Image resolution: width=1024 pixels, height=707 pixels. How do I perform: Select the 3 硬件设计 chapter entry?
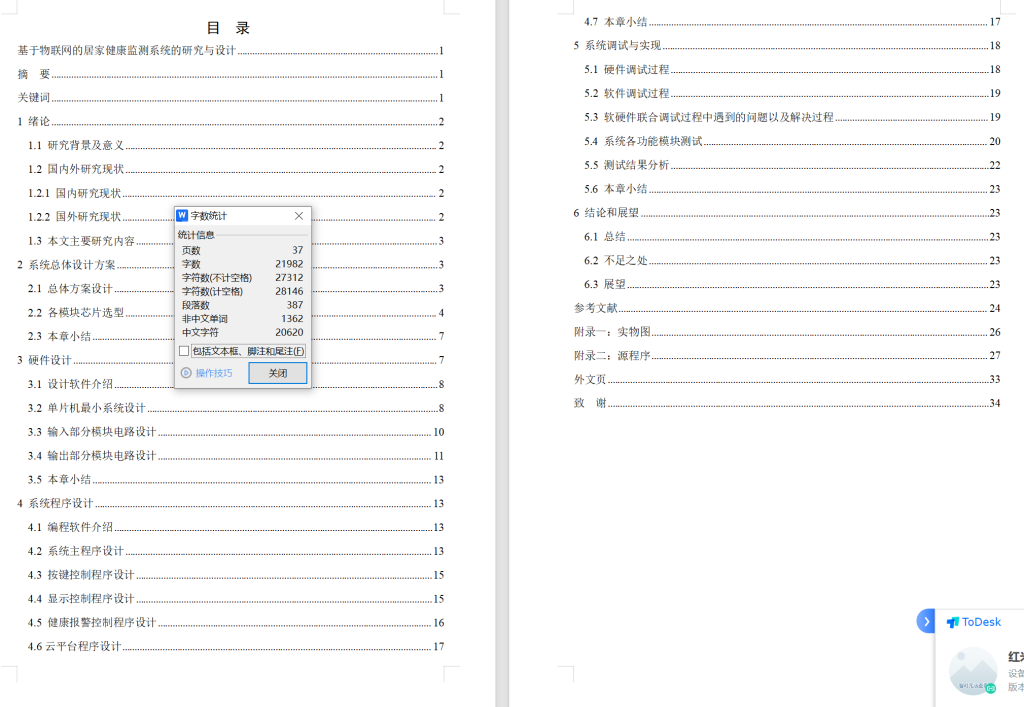pyautogui.click(x=47, y=359)
